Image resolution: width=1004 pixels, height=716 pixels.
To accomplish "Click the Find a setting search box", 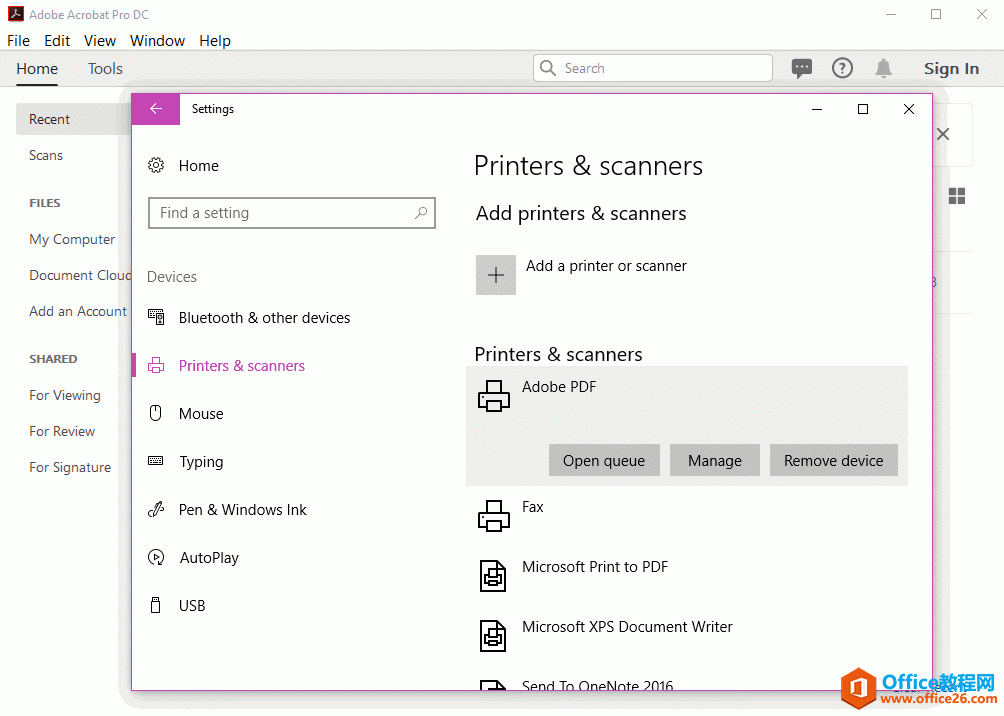I will [291, 213].
